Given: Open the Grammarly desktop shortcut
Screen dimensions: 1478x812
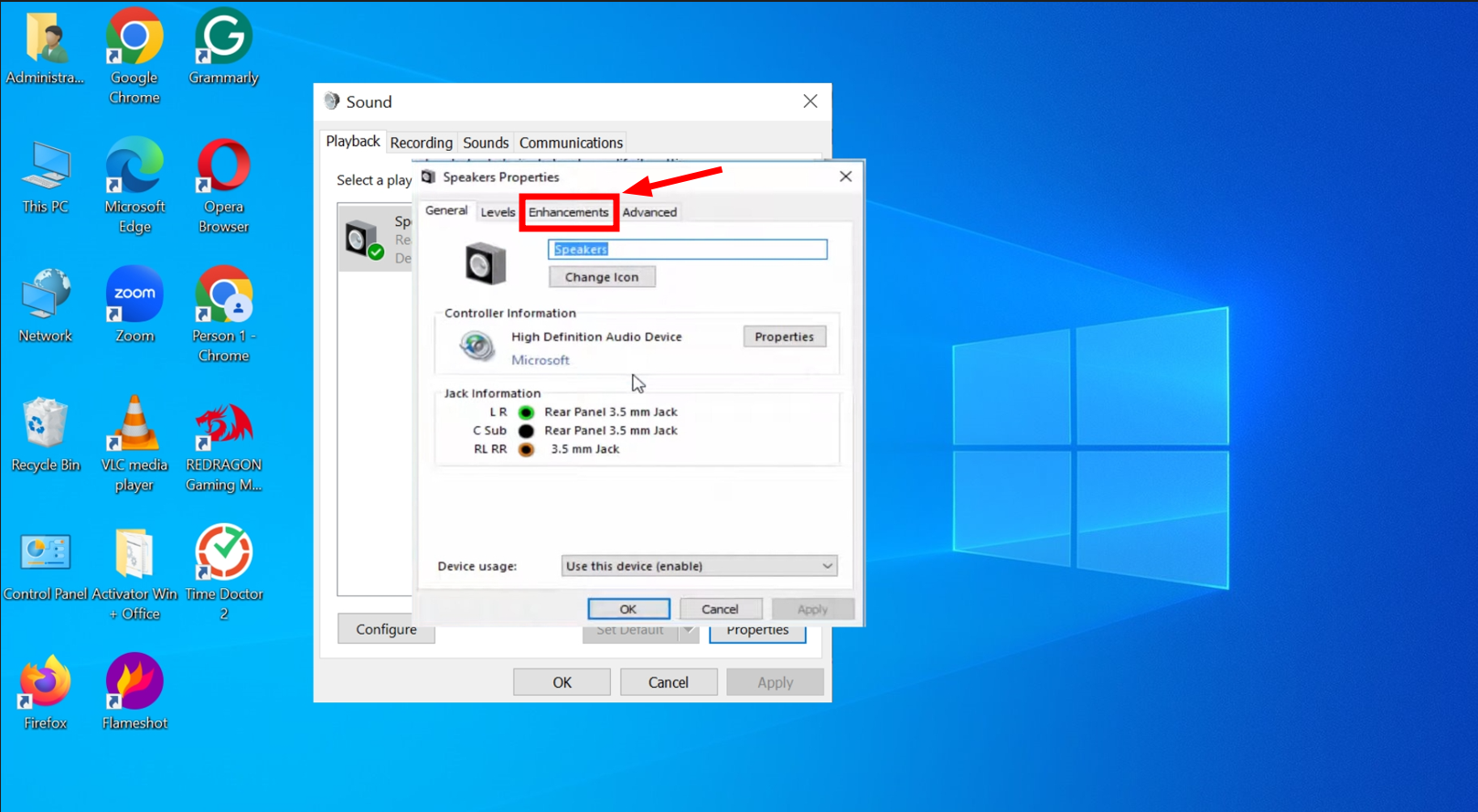Looking at the screenshot, I should pos(223,48).
